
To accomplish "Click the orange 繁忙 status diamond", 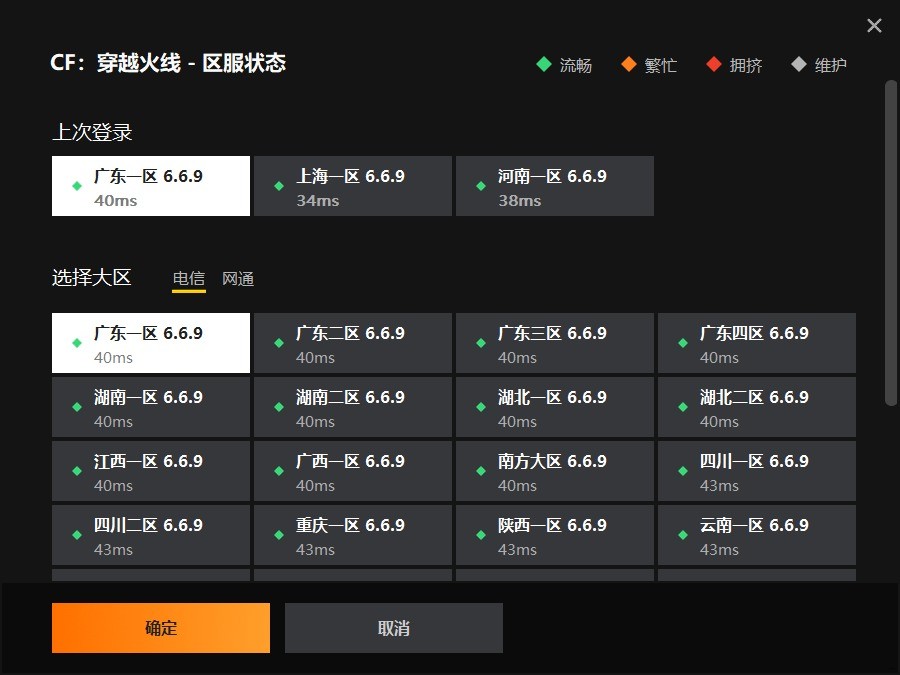I will pos(629,65).
